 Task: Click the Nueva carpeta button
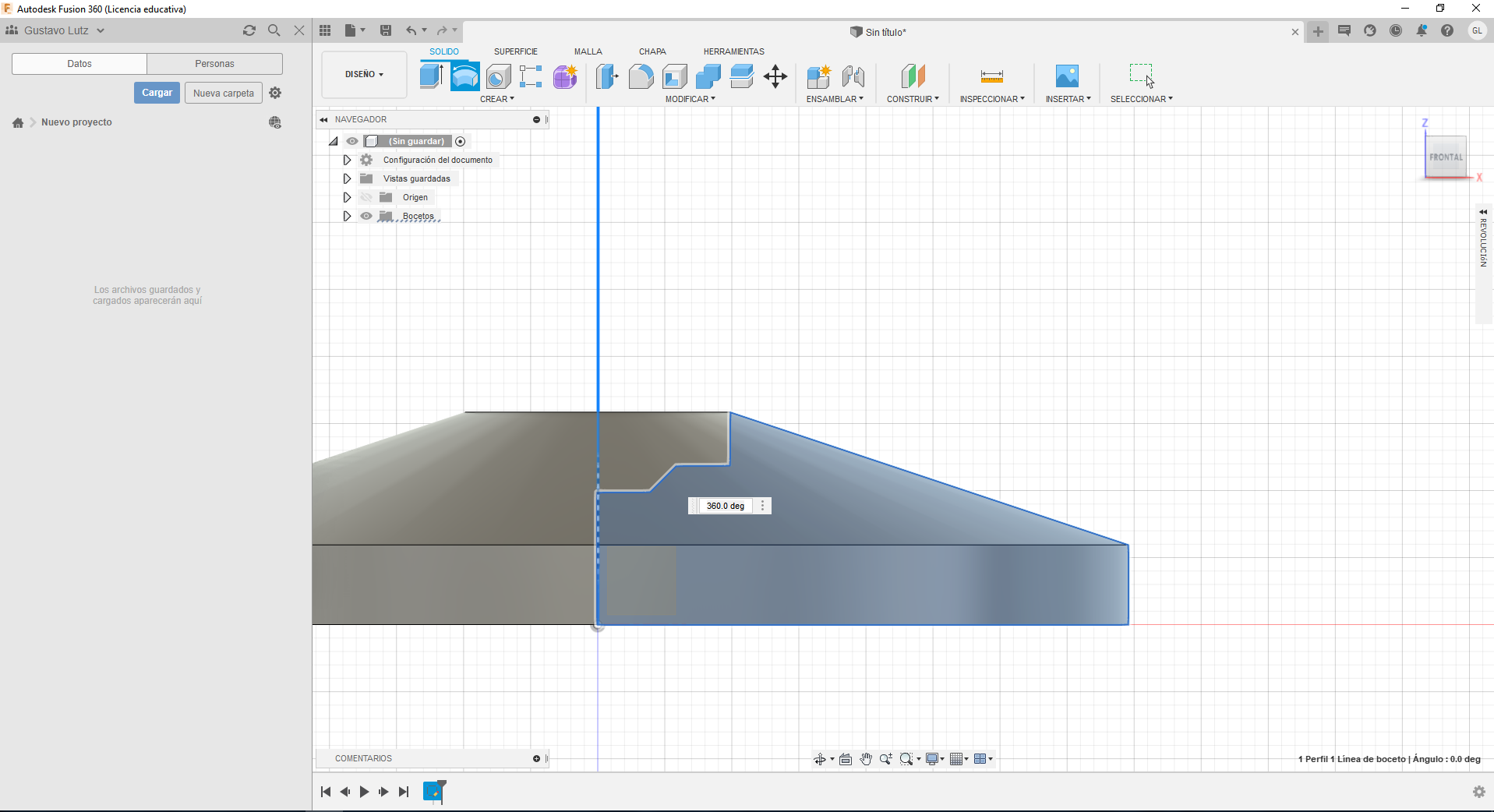(x=224, y=93)
